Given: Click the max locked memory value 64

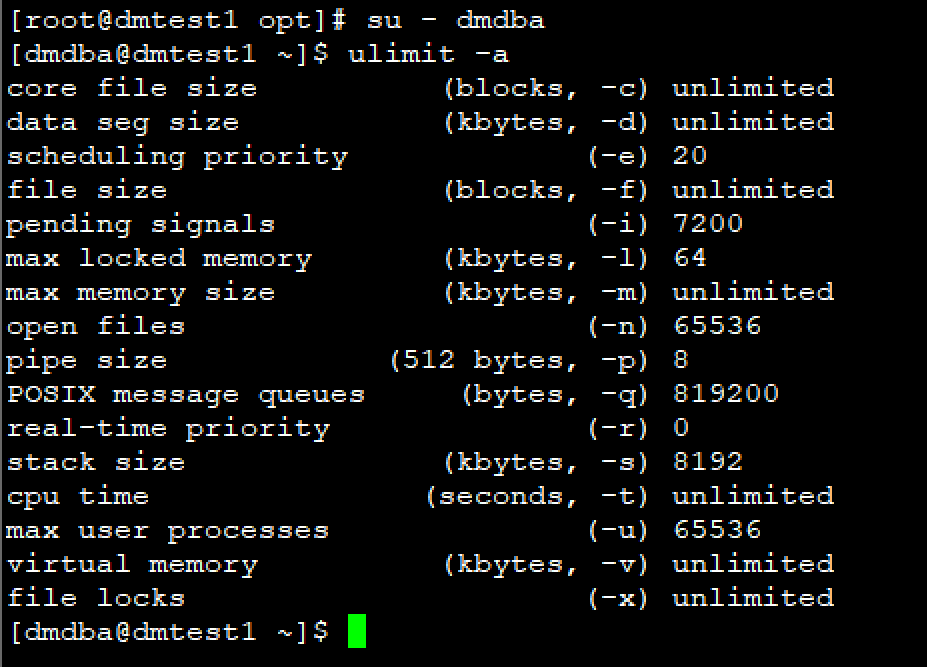Looking at the screenshot, I should [x=690, y=258].
